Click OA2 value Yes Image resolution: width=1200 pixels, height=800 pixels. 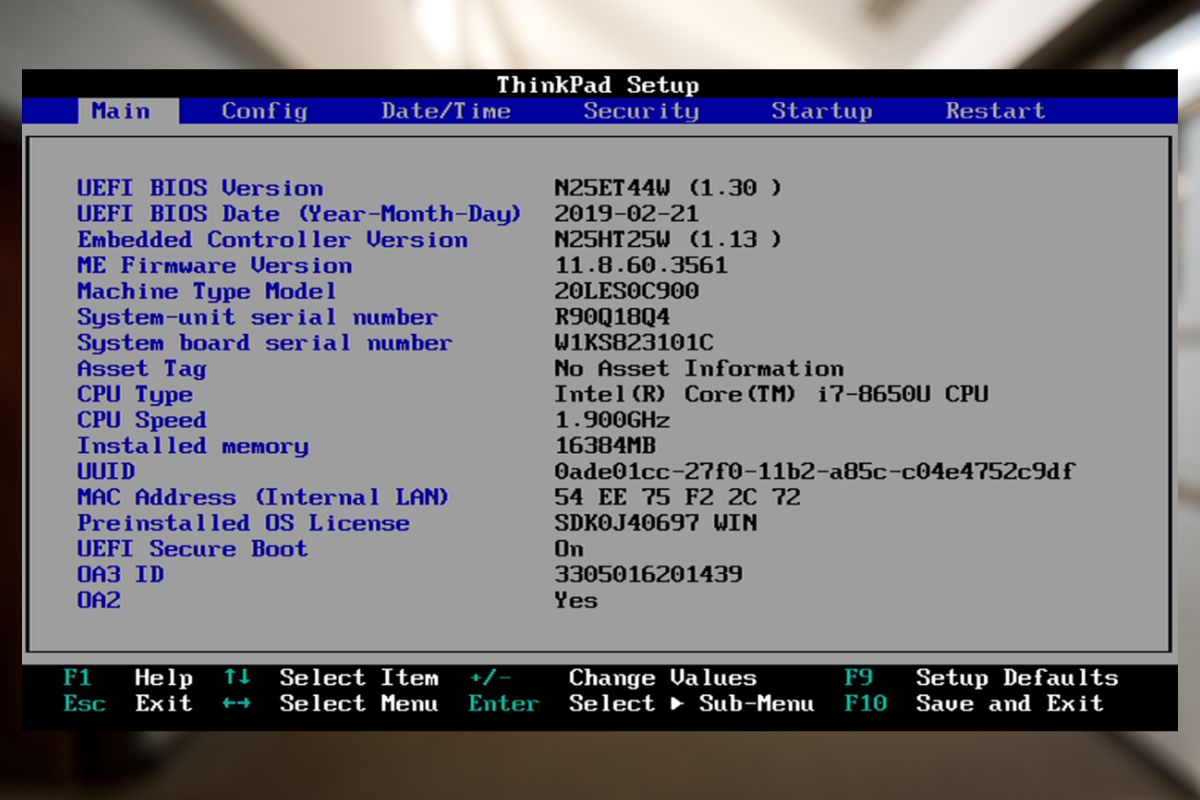(x=576, y=602)
